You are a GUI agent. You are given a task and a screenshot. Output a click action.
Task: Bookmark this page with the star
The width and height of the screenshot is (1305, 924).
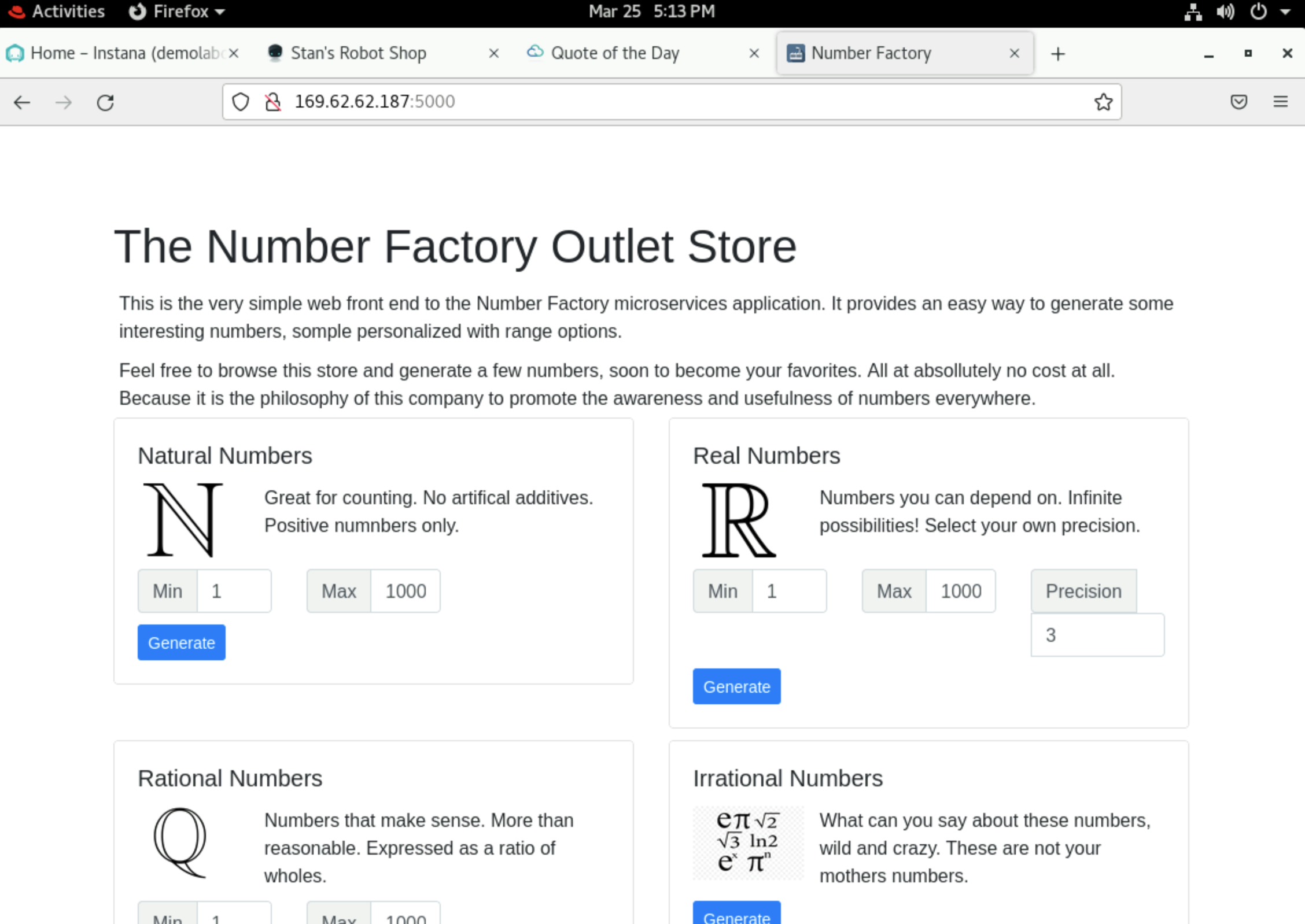click(1103, 102)
